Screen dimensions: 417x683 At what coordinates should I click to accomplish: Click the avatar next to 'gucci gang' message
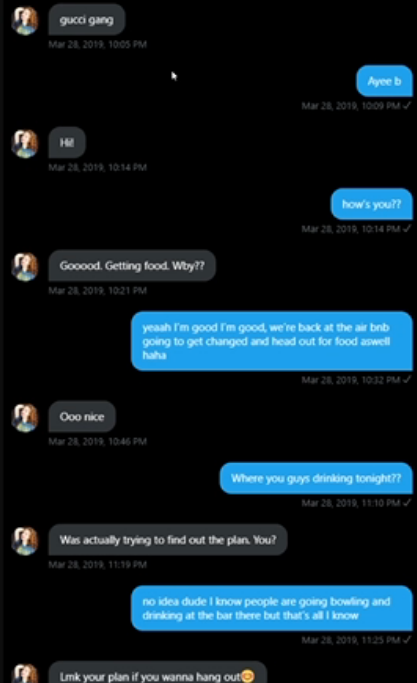25,20
